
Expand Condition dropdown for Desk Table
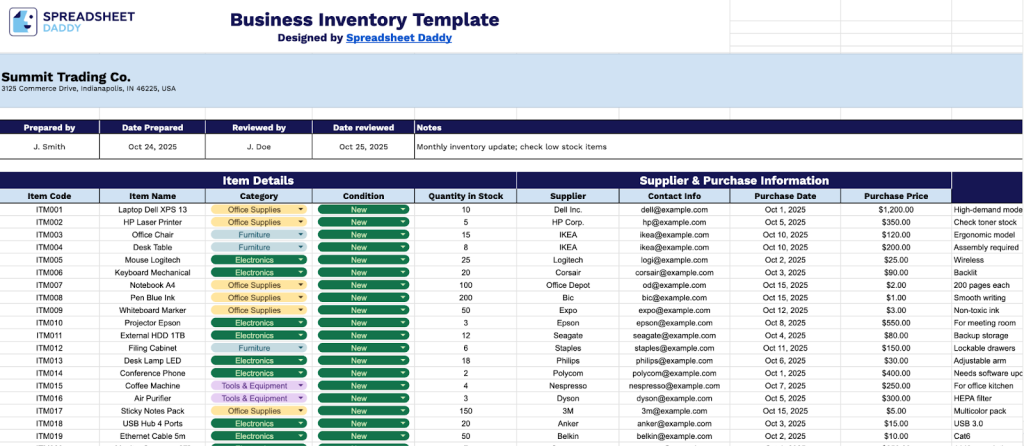point(403,247)
